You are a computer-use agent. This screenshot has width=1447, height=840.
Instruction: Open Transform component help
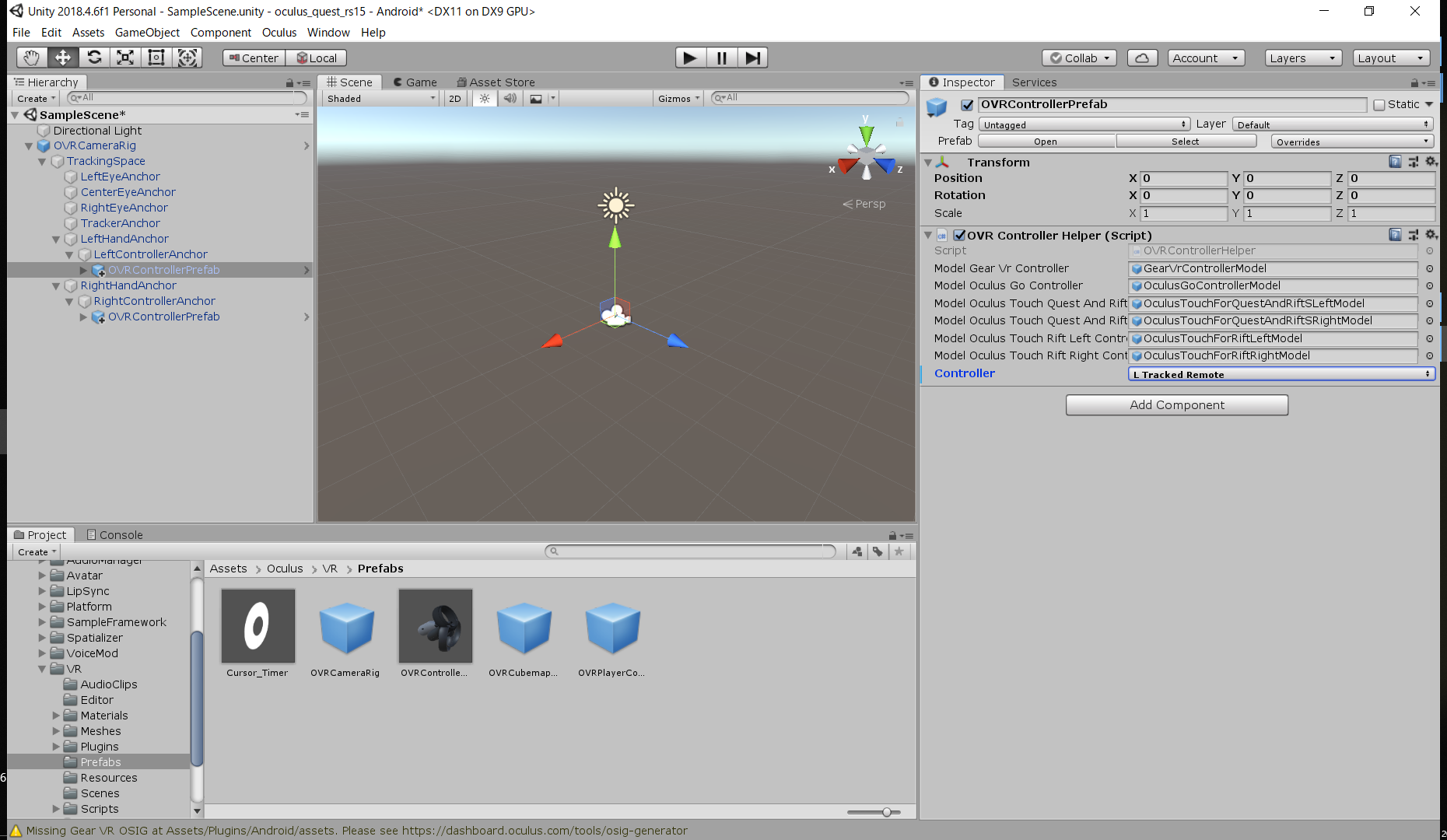1395,162
